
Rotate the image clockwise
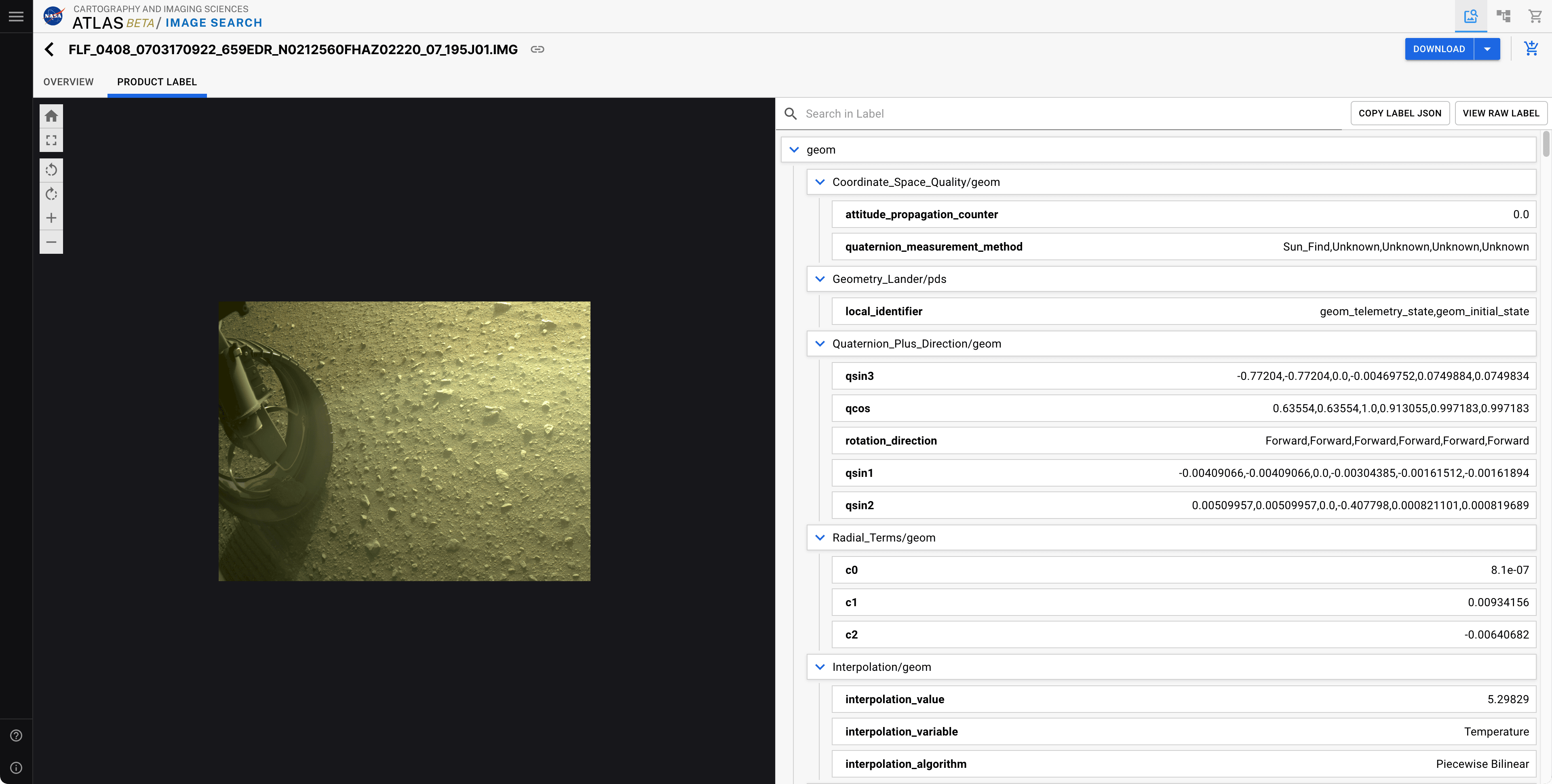[51, 194]
